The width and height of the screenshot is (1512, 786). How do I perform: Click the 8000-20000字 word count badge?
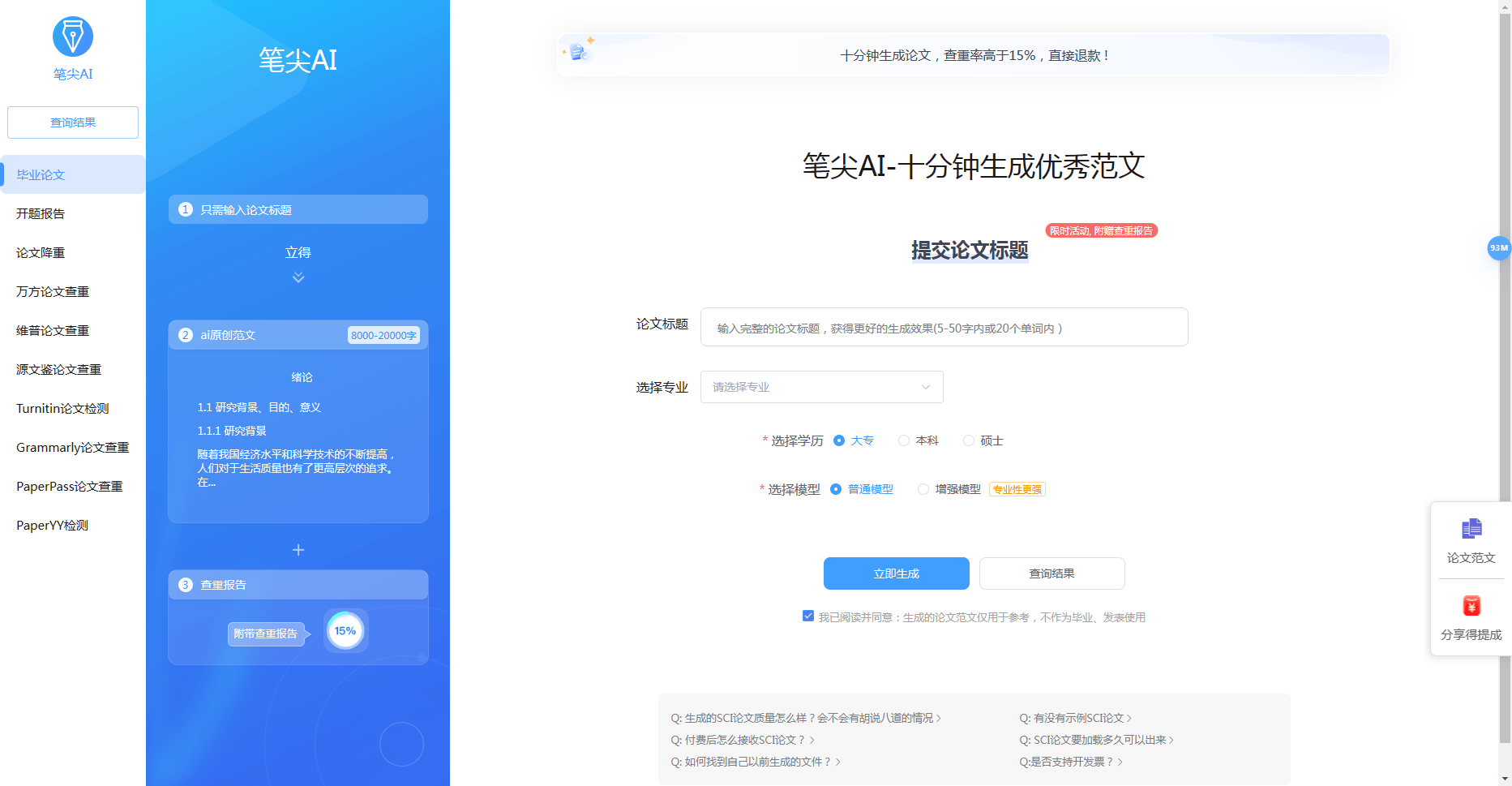pyautogui.click(x=384, y=335)
